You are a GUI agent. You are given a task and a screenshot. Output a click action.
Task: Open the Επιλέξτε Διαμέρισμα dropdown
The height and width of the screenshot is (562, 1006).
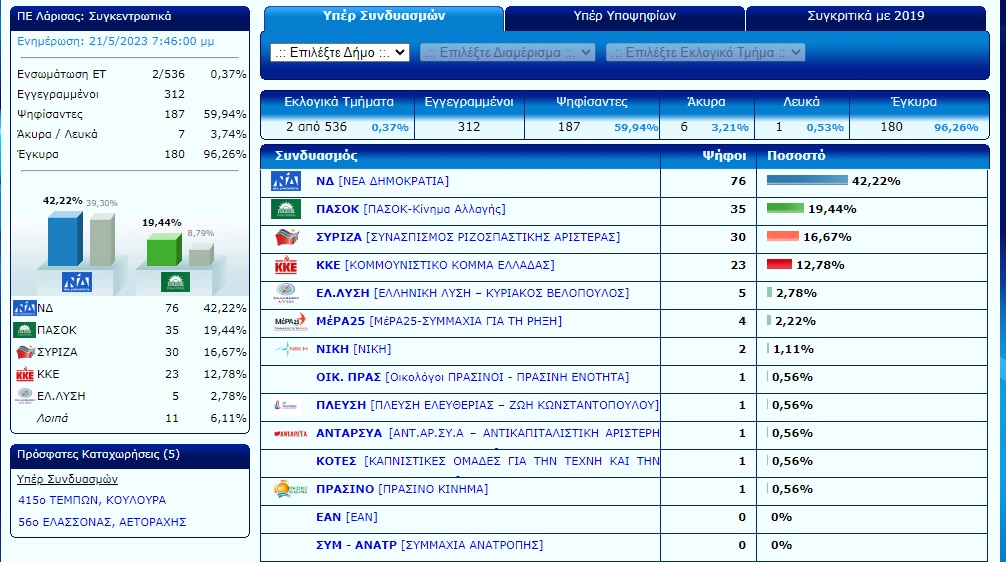coord(508,52)
